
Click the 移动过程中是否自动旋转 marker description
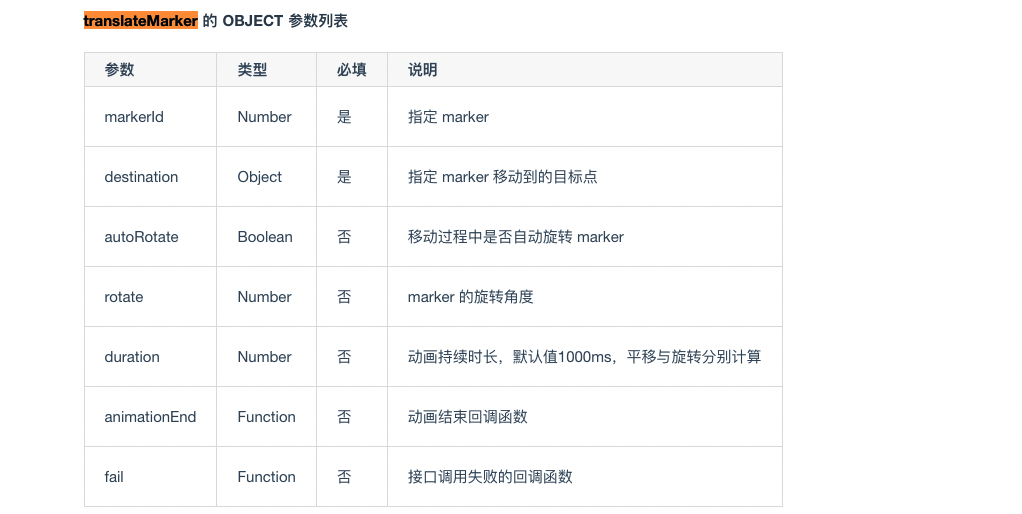[515, 237]
